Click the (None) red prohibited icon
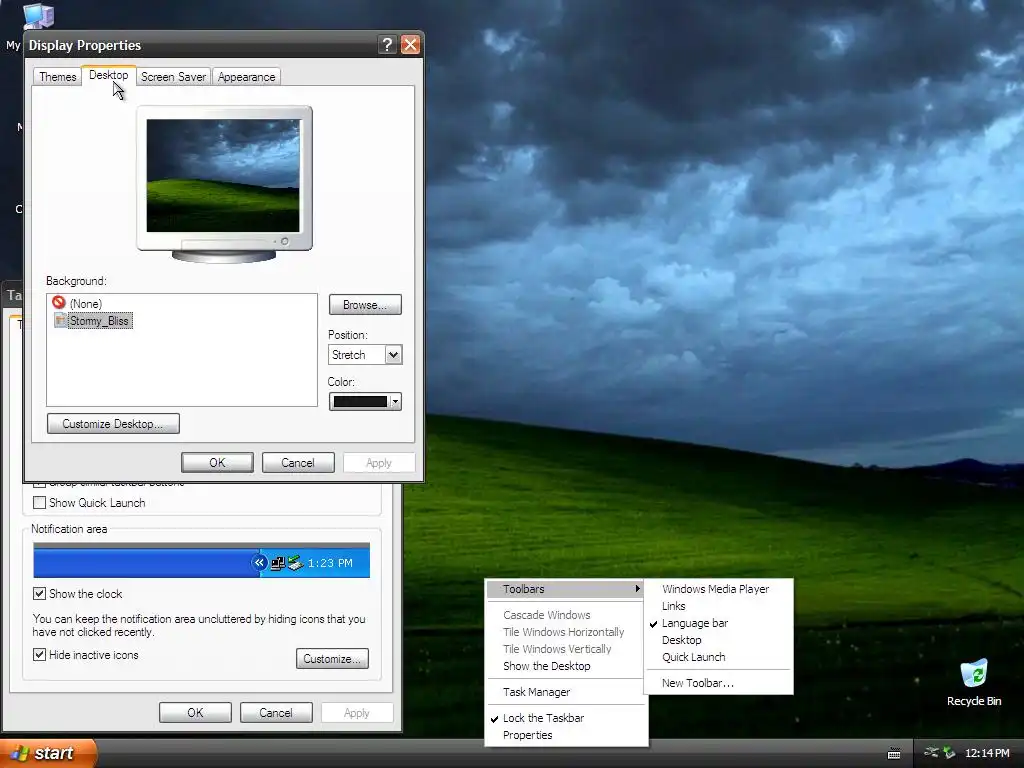The height and width of the screenshot is (768, 1024). point(59,302)
